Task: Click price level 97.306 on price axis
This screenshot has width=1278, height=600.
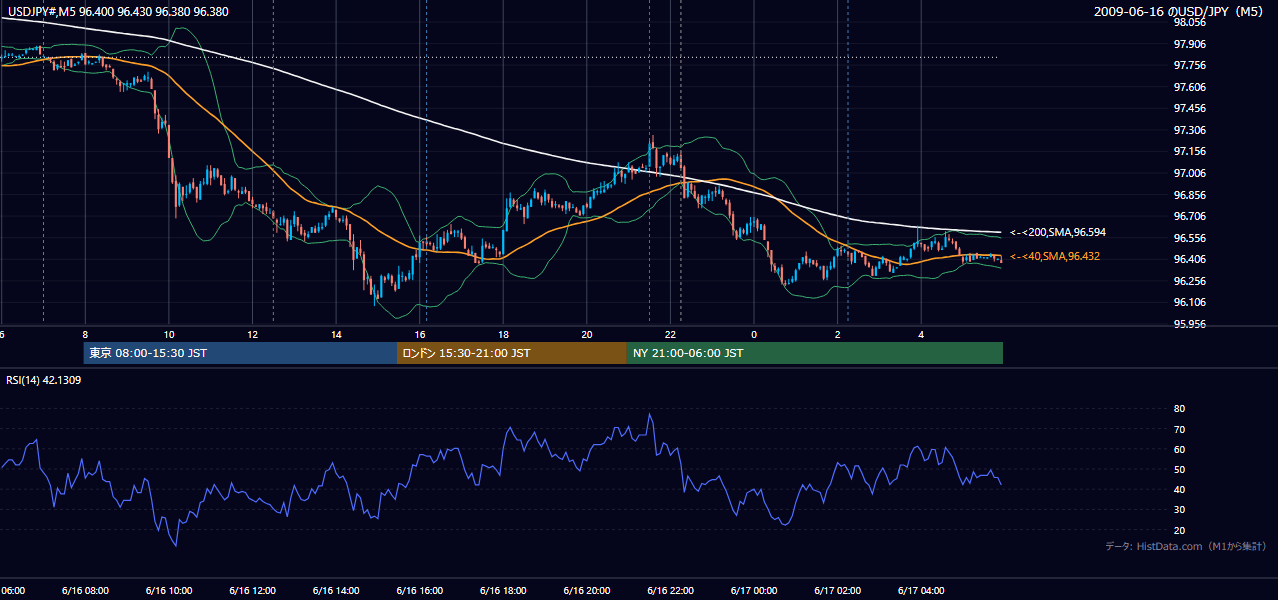Action: (1189, 130)
